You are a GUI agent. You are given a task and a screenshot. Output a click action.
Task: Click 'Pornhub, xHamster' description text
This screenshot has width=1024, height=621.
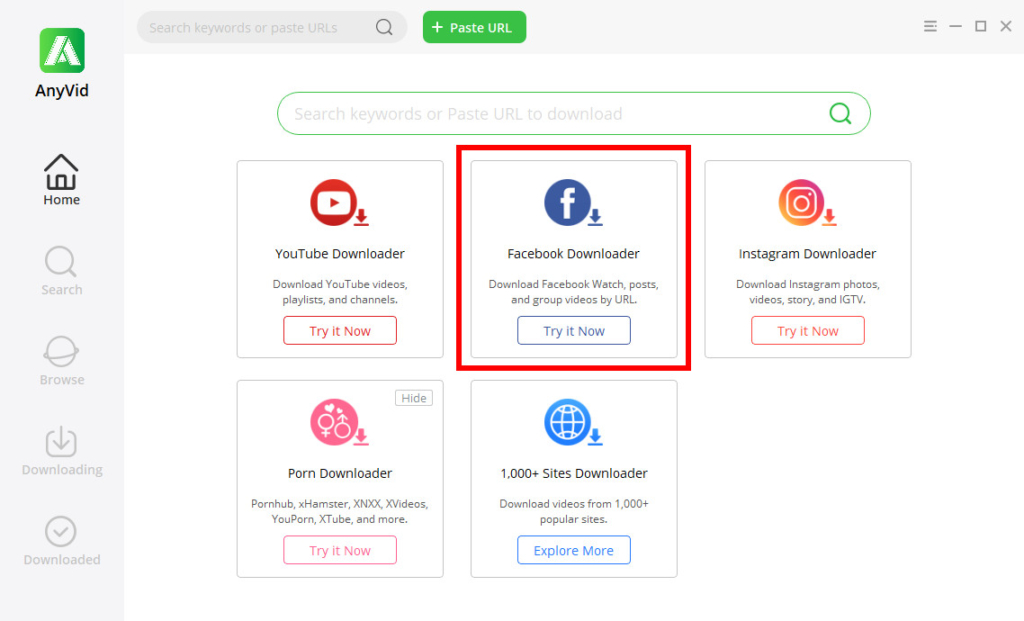340,511
